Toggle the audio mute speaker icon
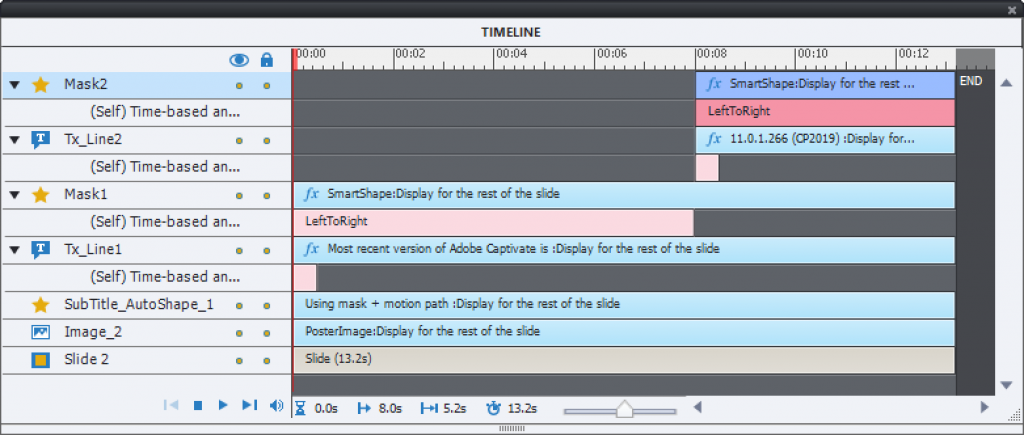This screenshot has width=1024, height=435. click(277, 405)
